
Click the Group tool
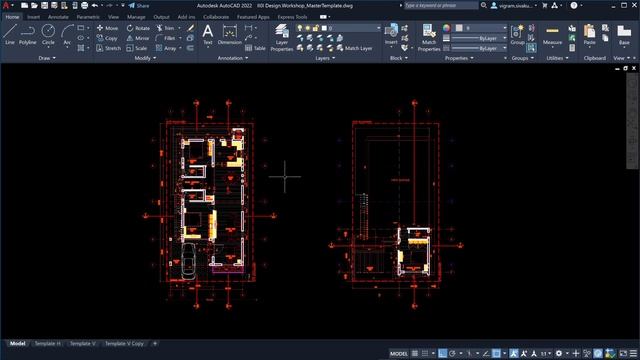pos(518,34)
